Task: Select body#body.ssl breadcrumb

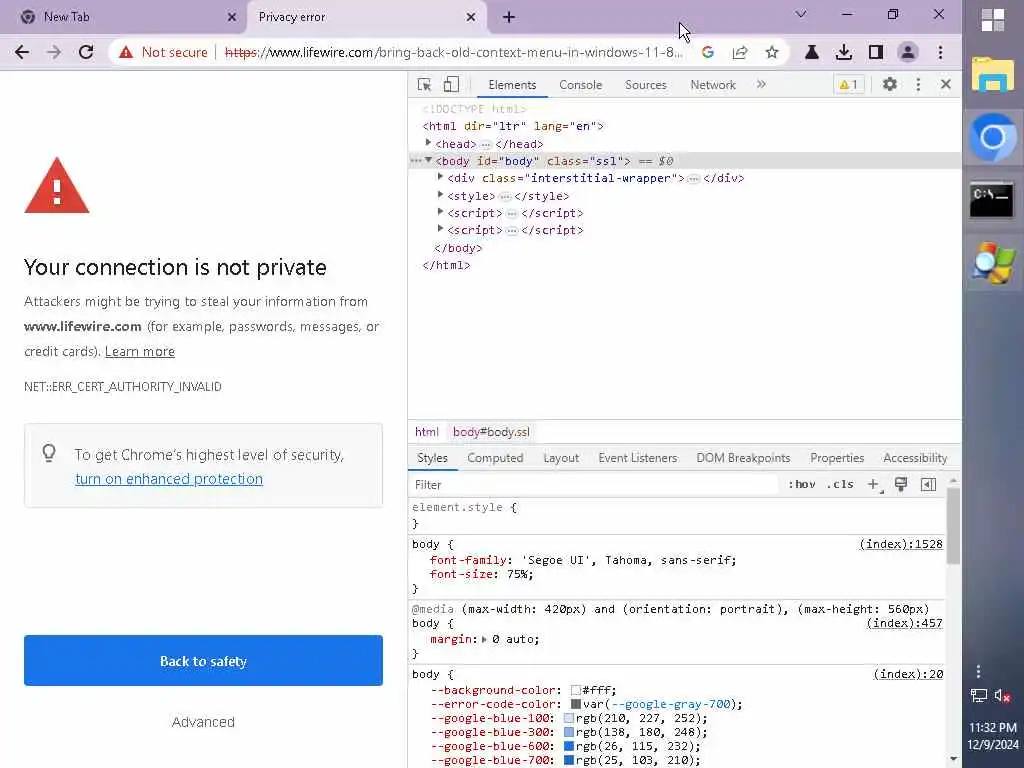Action: tap(491, 432)
